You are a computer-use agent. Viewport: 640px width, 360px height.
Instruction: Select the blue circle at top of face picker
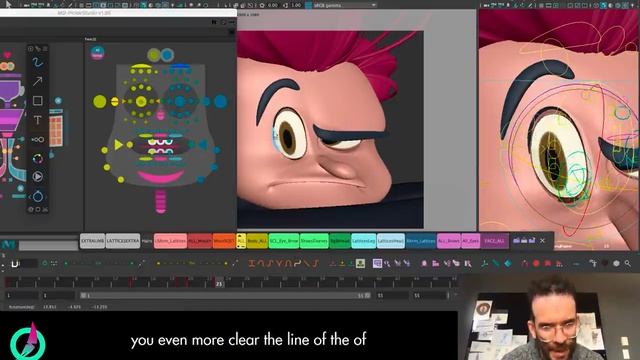click(x=167, y=54)
